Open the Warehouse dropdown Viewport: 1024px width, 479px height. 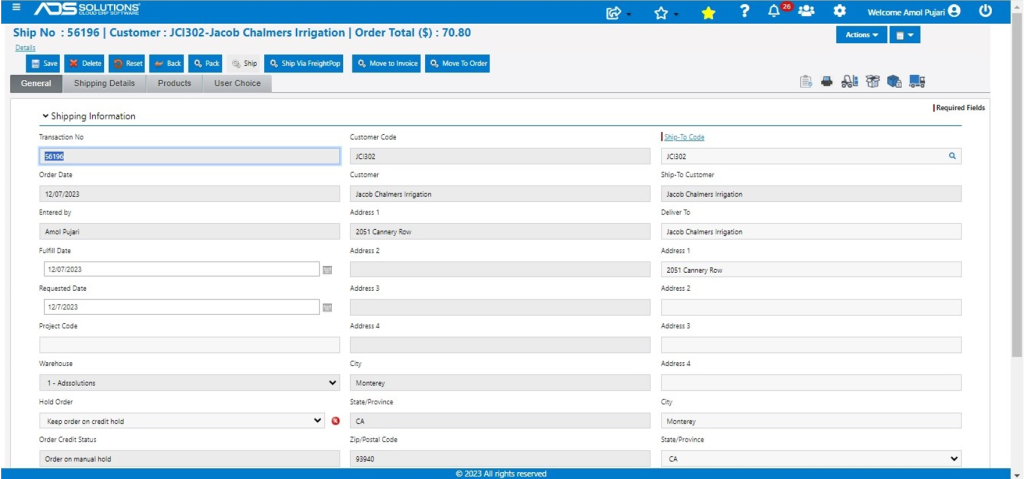click(x=189, y=383)
